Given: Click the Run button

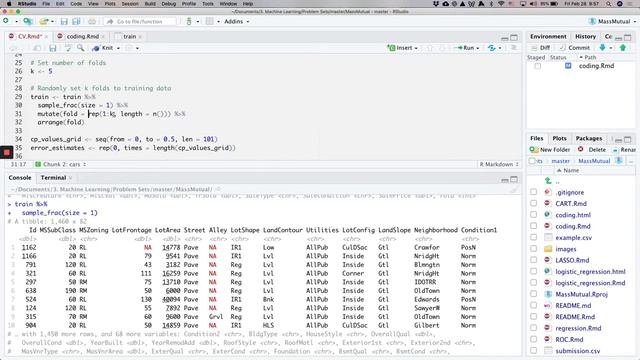Looking at the screenshot, I should (x=464, y=48).
